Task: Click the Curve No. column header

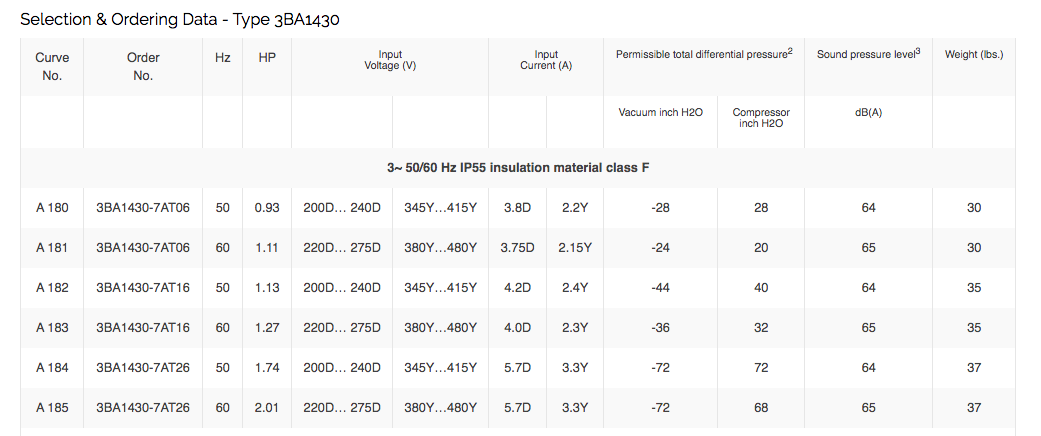Action: click(52, 66)
